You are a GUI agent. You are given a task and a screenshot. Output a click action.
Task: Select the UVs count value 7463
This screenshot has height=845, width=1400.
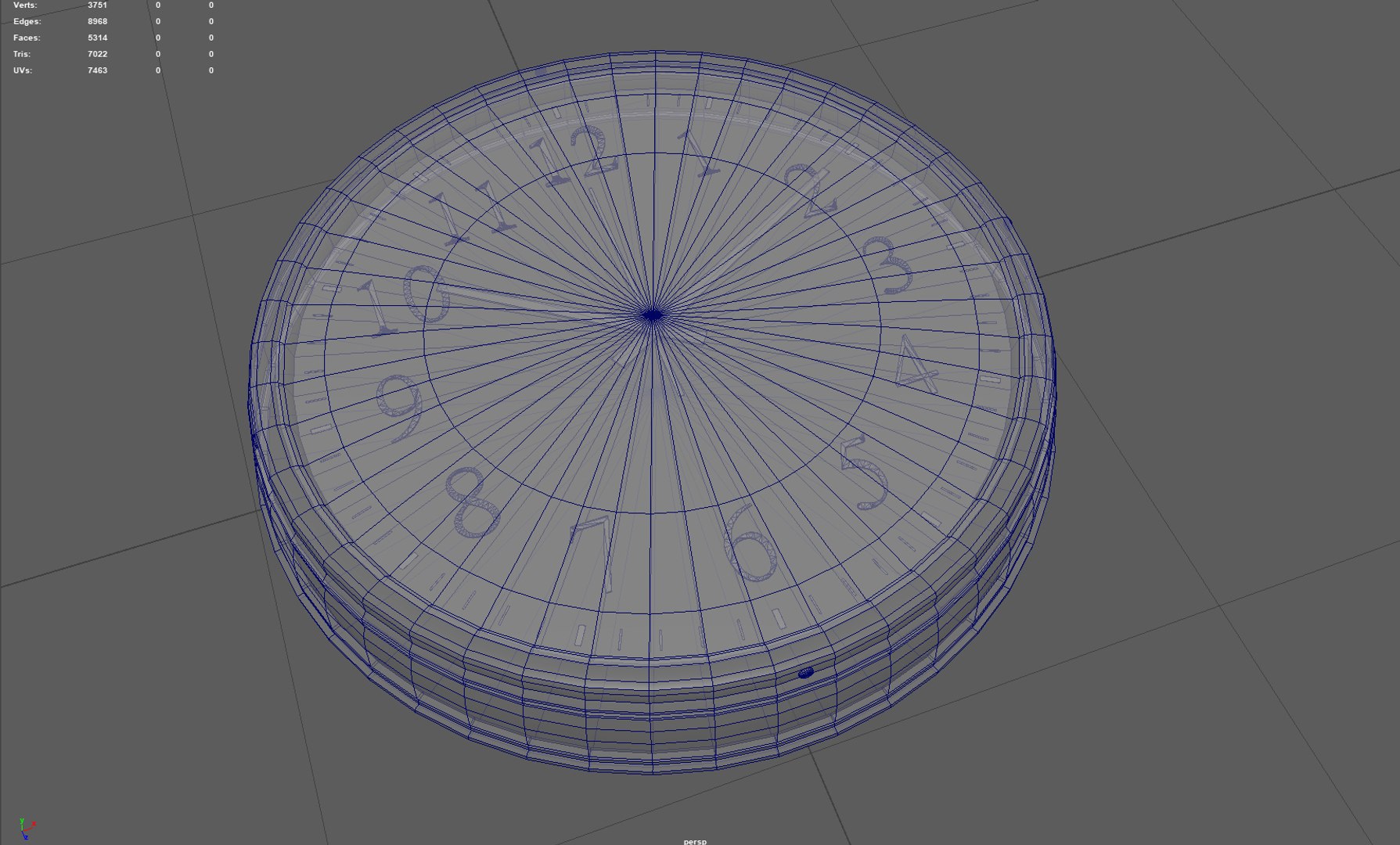[97, 70]
